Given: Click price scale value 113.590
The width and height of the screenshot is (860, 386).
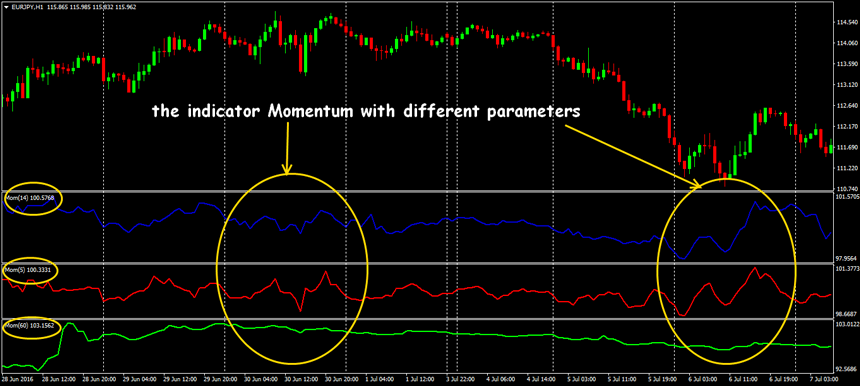Looking at the screenshot, I should tap(847, 65).
